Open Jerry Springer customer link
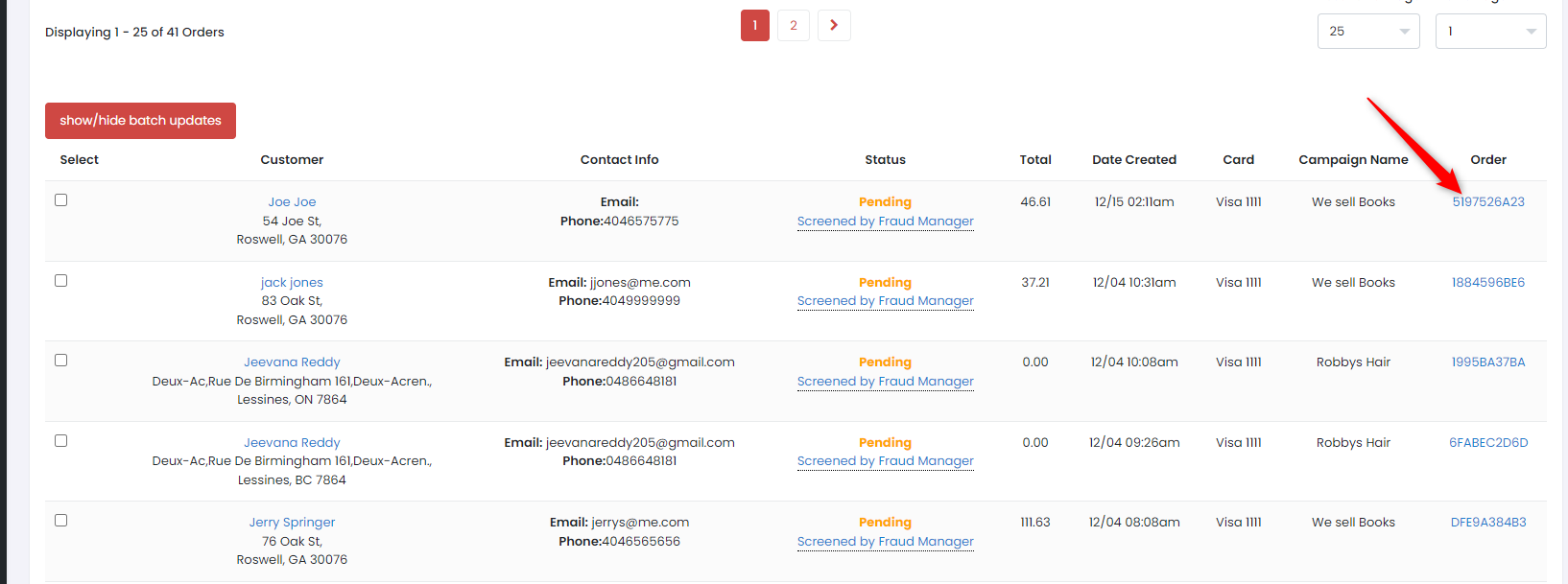 click(292, 523)
